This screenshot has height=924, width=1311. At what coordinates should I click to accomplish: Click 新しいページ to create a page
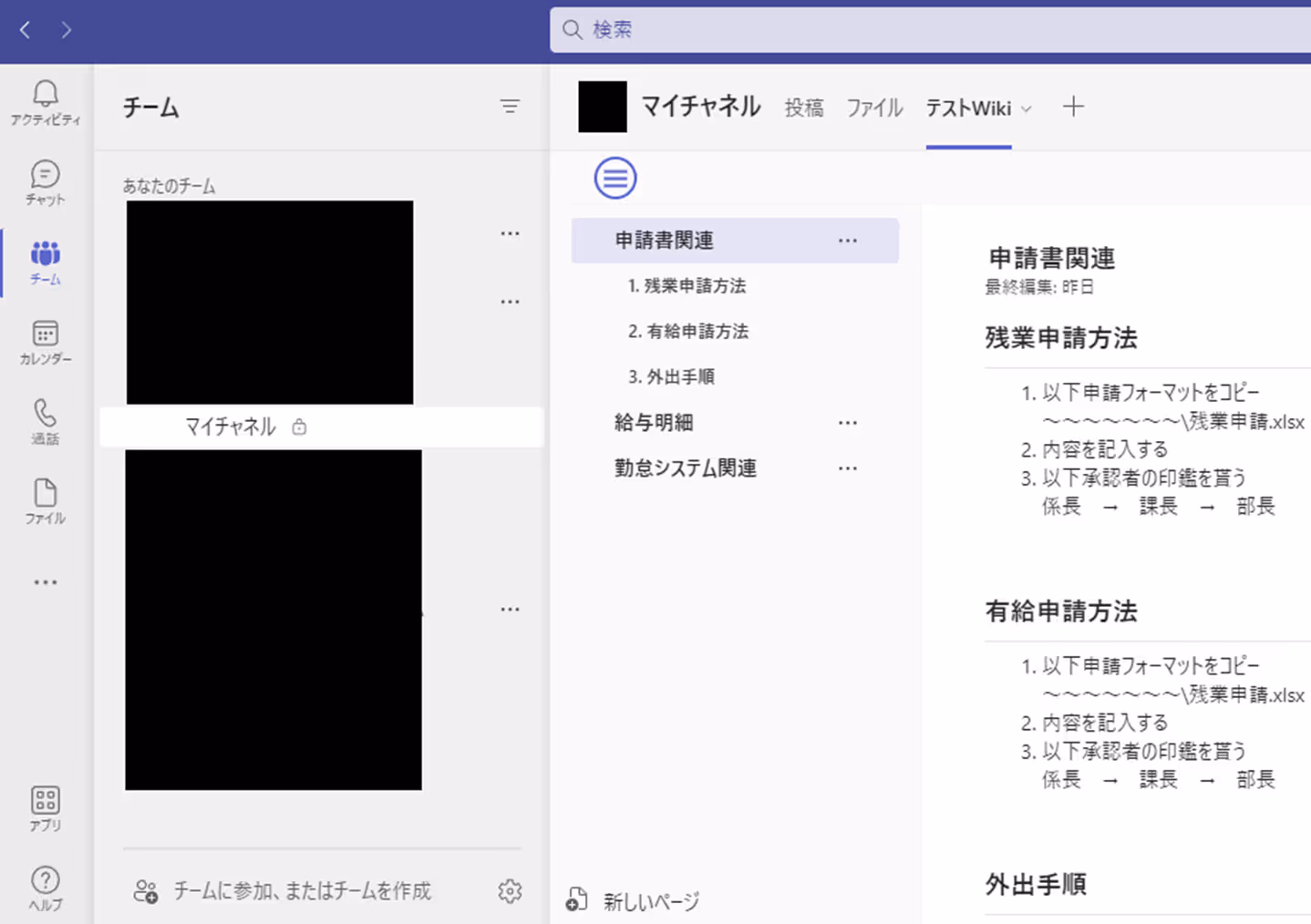pyautogui.click(x=651, y=901)
